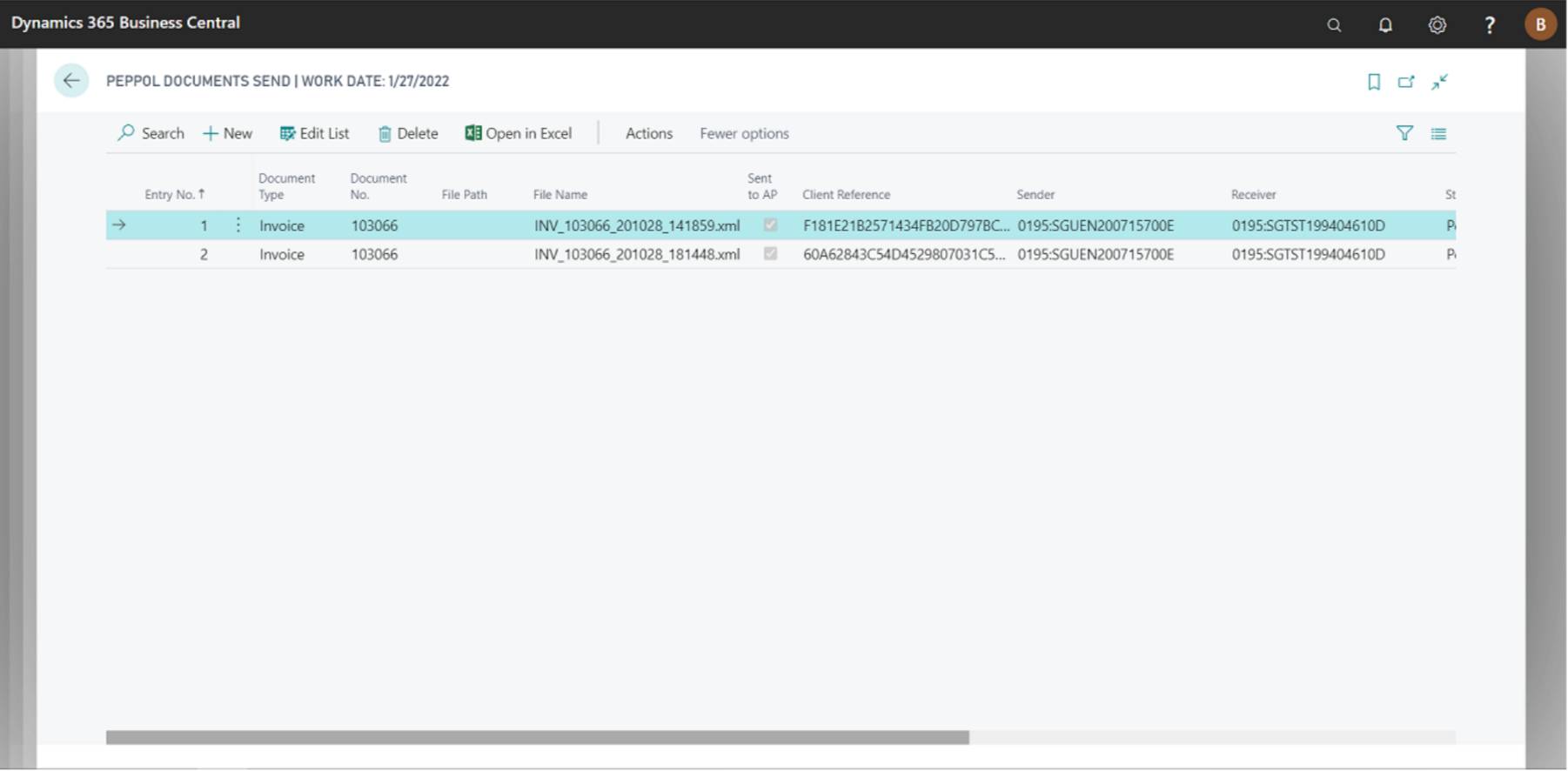Click Entry No. cell 1
Image resolution: width=1568 pixels, height=771 pixels.
(204, 225)
